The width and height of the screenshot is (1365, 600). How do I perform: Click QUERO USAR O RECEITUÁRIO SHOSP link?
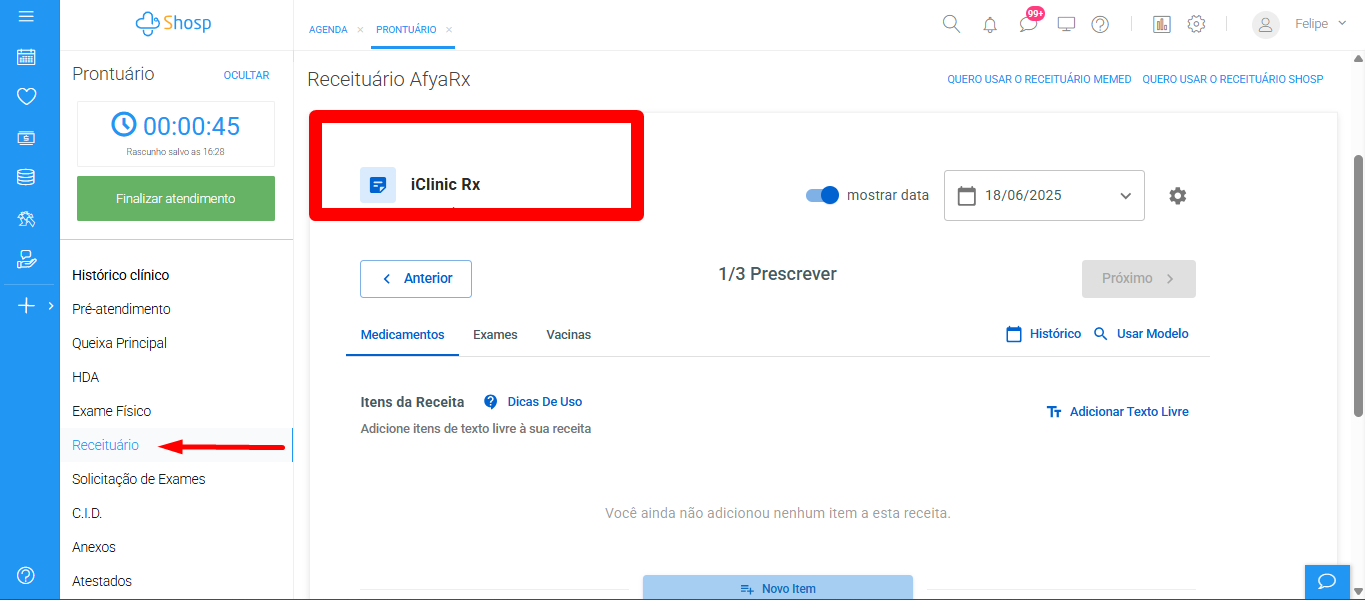(1233, 79)
